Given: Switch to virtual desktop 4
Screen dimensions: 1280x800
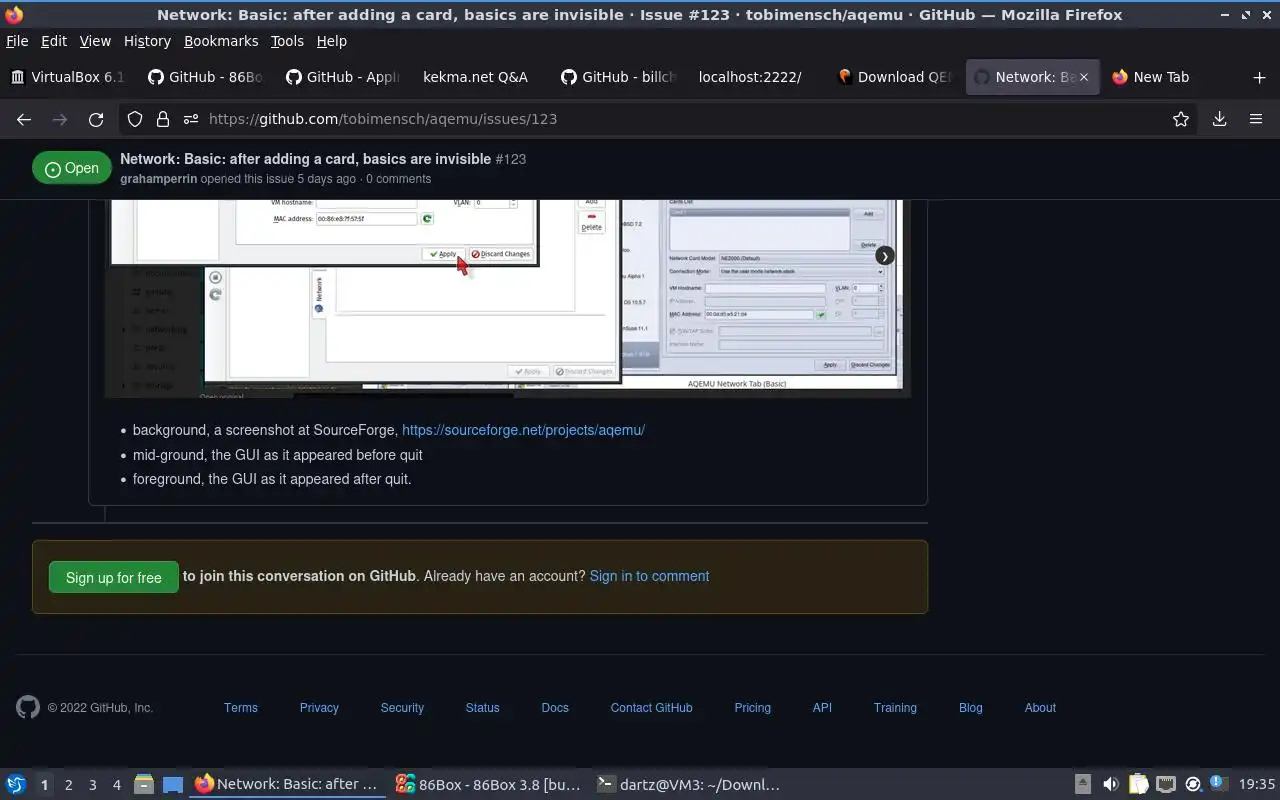Looking at the screenshot, I should pyautogui.click(x=117, y=785).
